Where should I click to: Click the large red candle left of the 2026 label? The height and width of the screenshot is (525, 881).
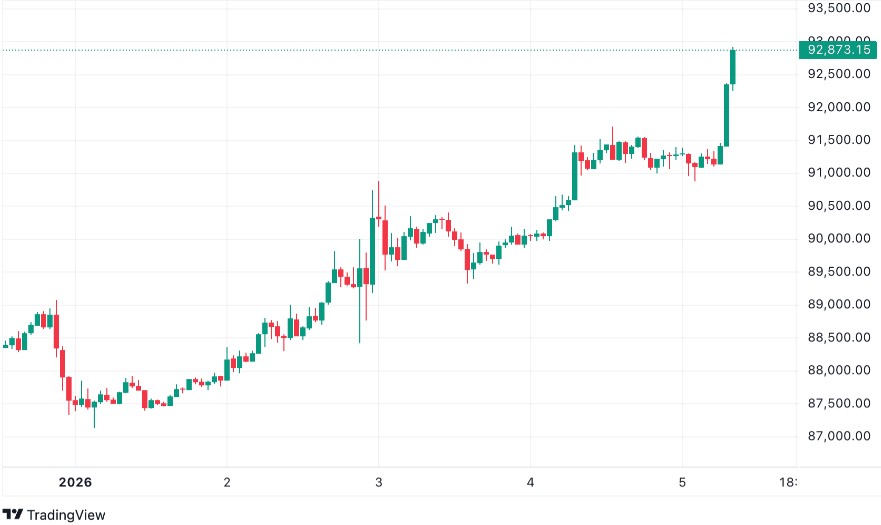pos(56,333)
